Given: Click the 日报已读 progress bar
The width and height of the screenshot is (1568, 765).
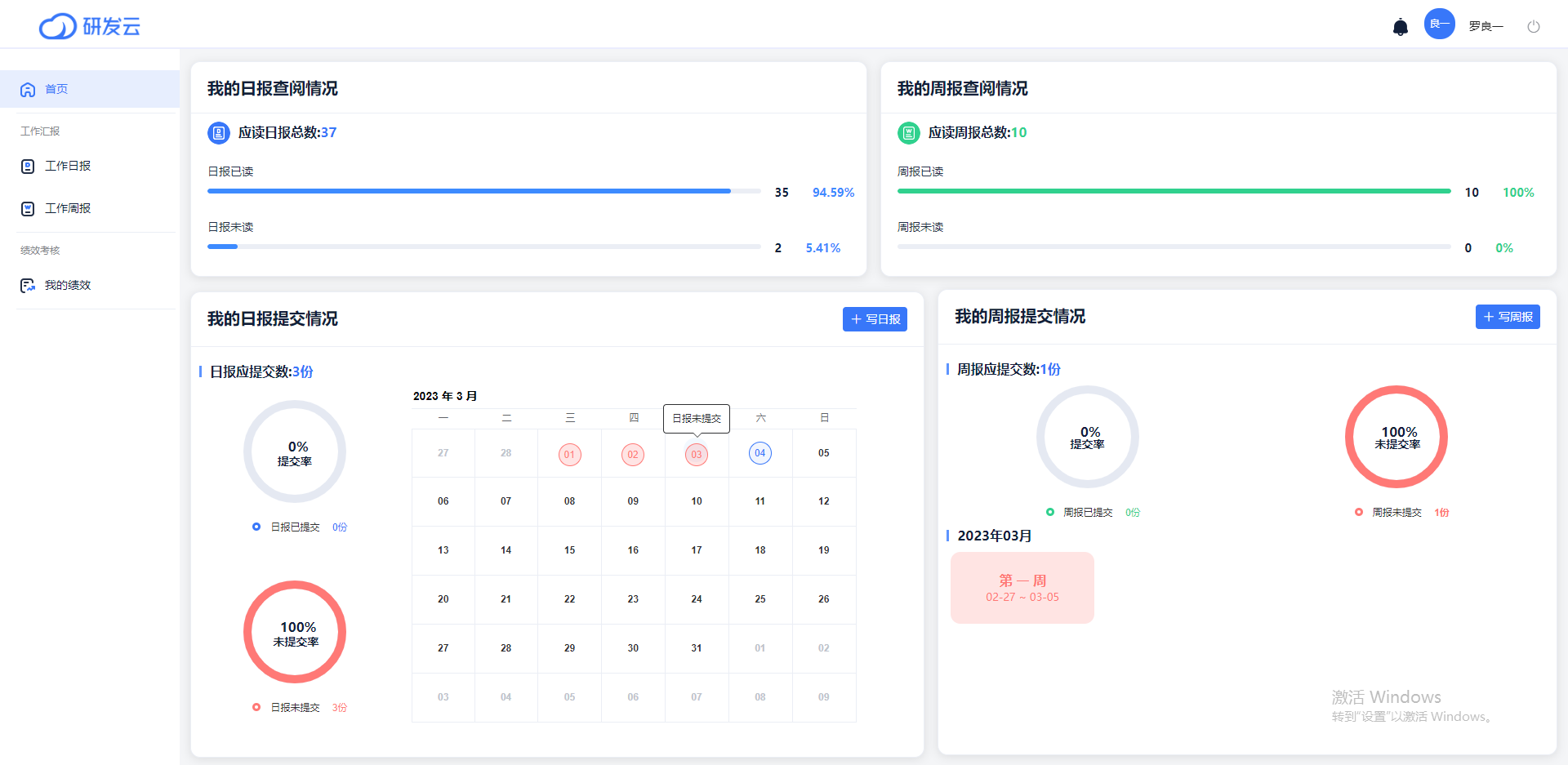Looking at the screenshot, I should click(x=483, y=191).
